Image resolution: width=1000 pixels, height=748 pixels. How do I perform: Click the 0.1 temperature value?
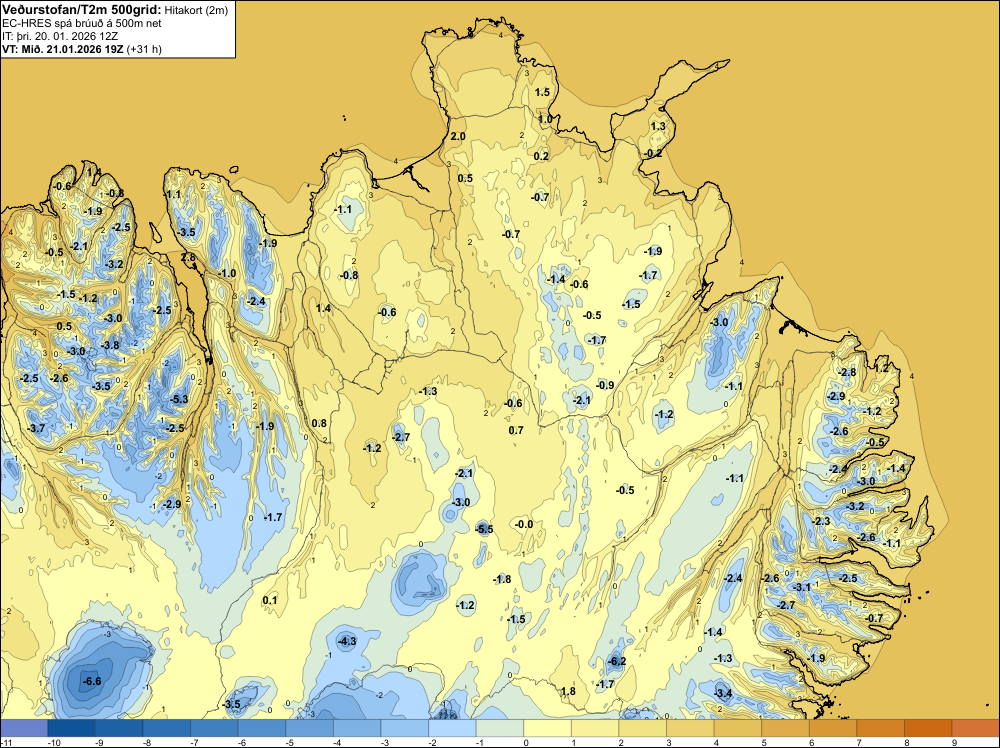[270, 600]
